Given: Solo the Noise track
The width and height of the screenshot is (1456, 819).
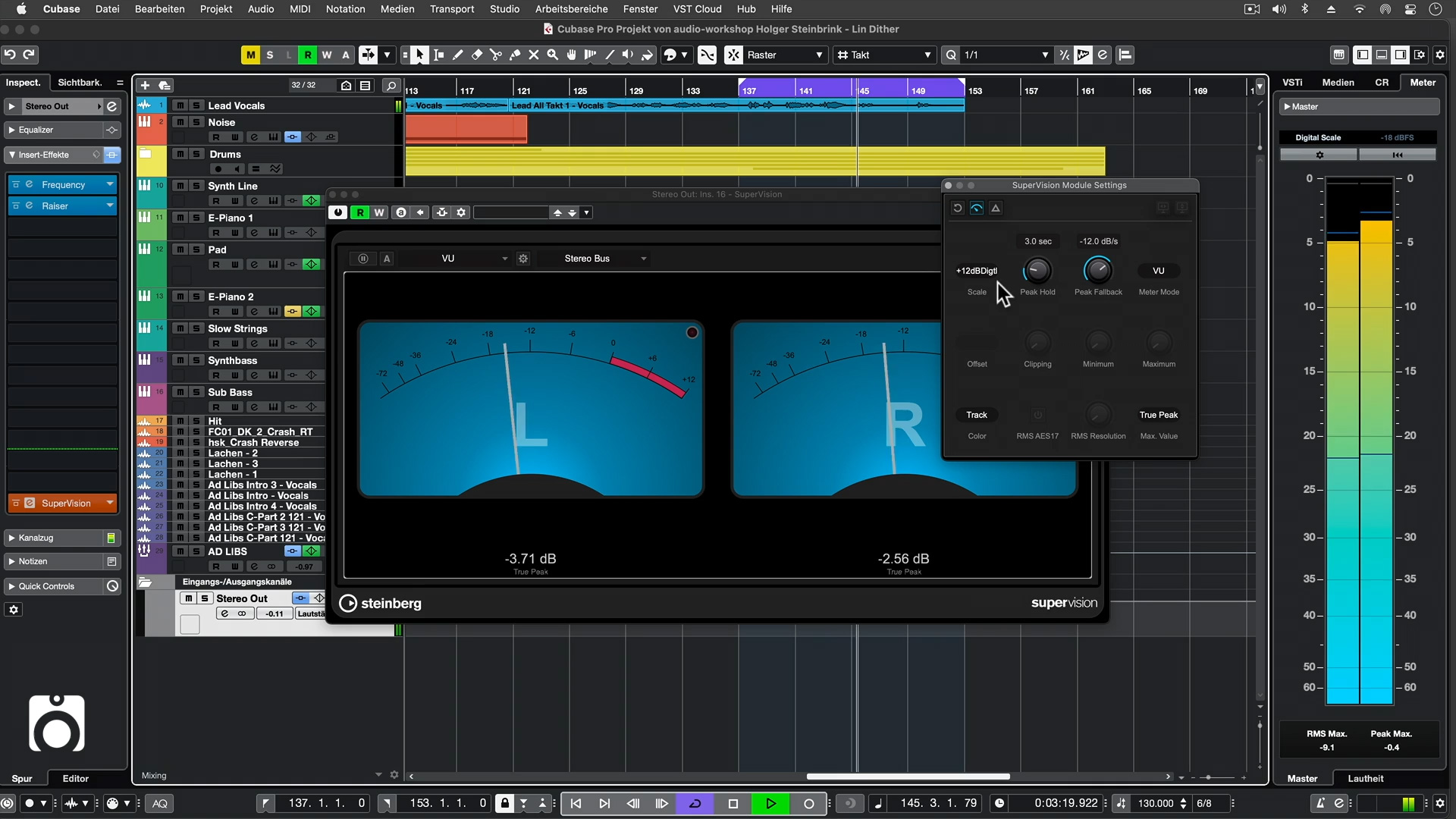Looking at the screenshot, I should point(196,122).
